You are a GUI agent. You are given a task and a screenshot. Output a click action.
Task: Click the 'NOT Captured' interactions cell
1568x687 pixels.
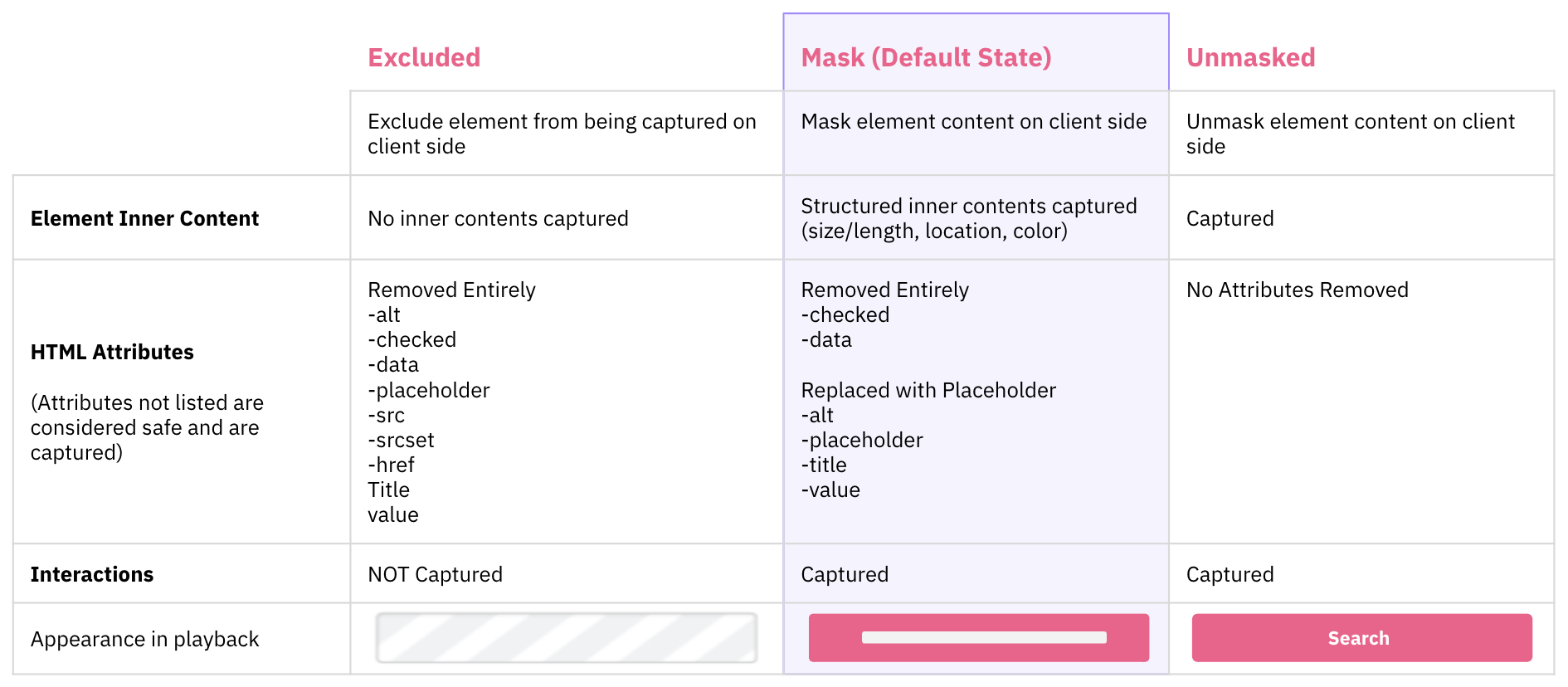[x=435, y=574]
